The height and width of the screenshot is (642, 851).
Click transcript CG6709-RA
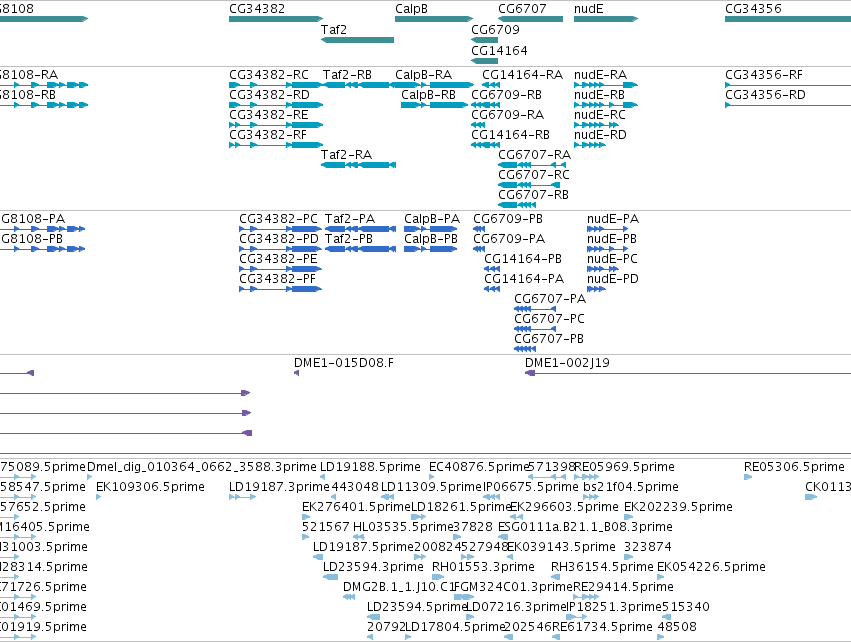point(507,115)
